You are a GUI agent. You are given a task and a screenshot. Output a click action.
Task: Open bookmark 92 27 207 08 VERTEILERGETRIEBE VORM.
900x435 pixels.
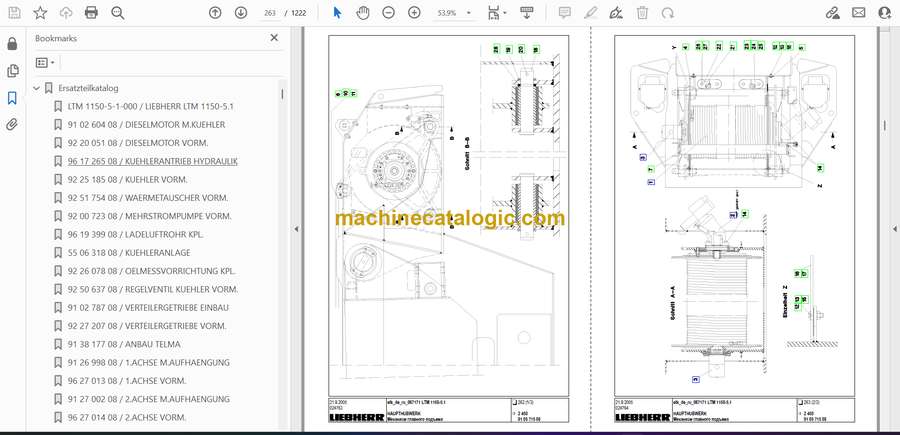(x=147, y=326)
